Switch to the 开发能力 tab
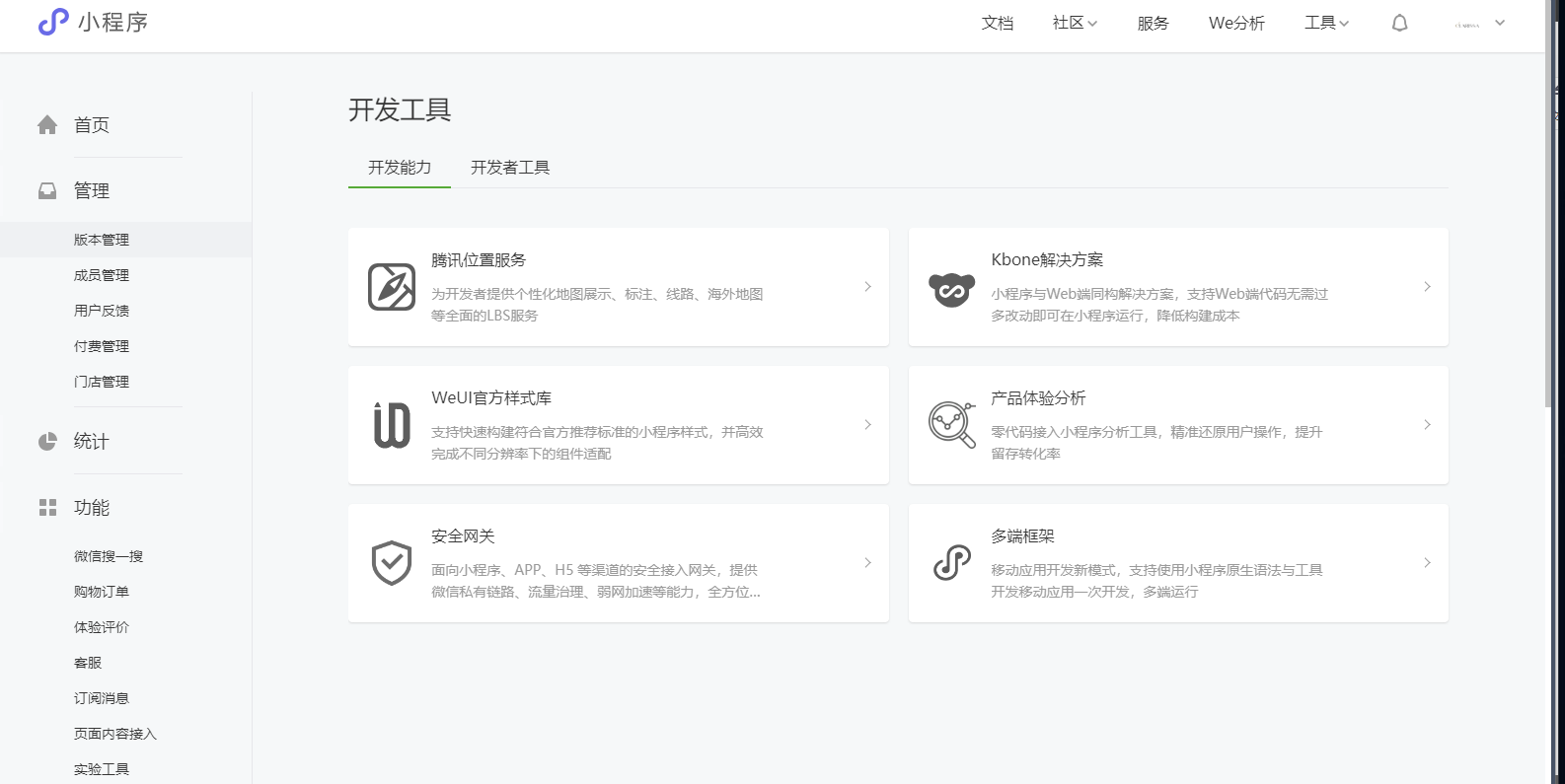 click(x=400, y=168)
